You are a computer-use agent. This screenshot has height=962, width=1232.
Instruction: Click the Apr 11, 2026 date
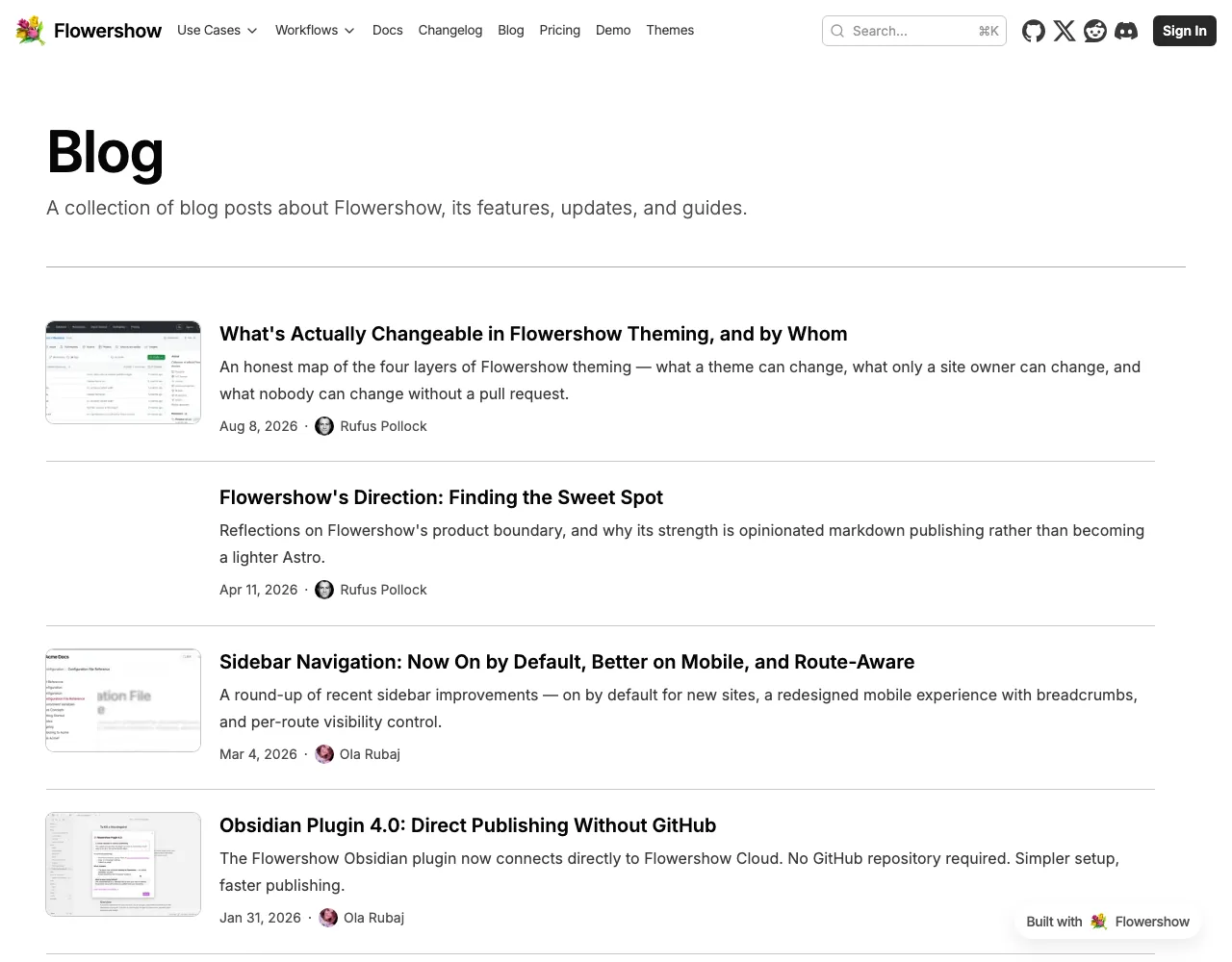click(259, 590)
